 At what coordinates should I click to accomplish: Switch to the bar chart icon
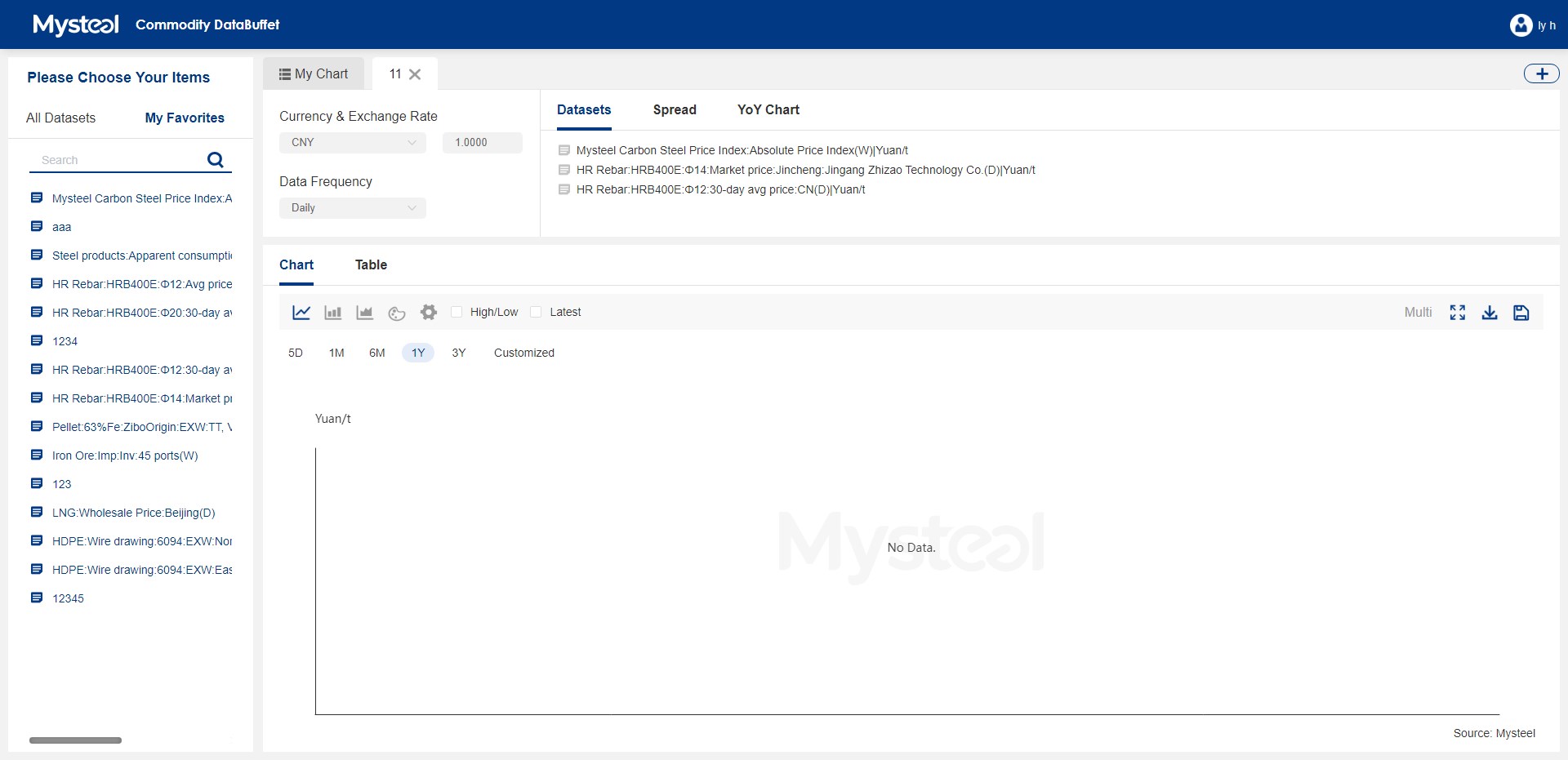(x=333, y=313)
